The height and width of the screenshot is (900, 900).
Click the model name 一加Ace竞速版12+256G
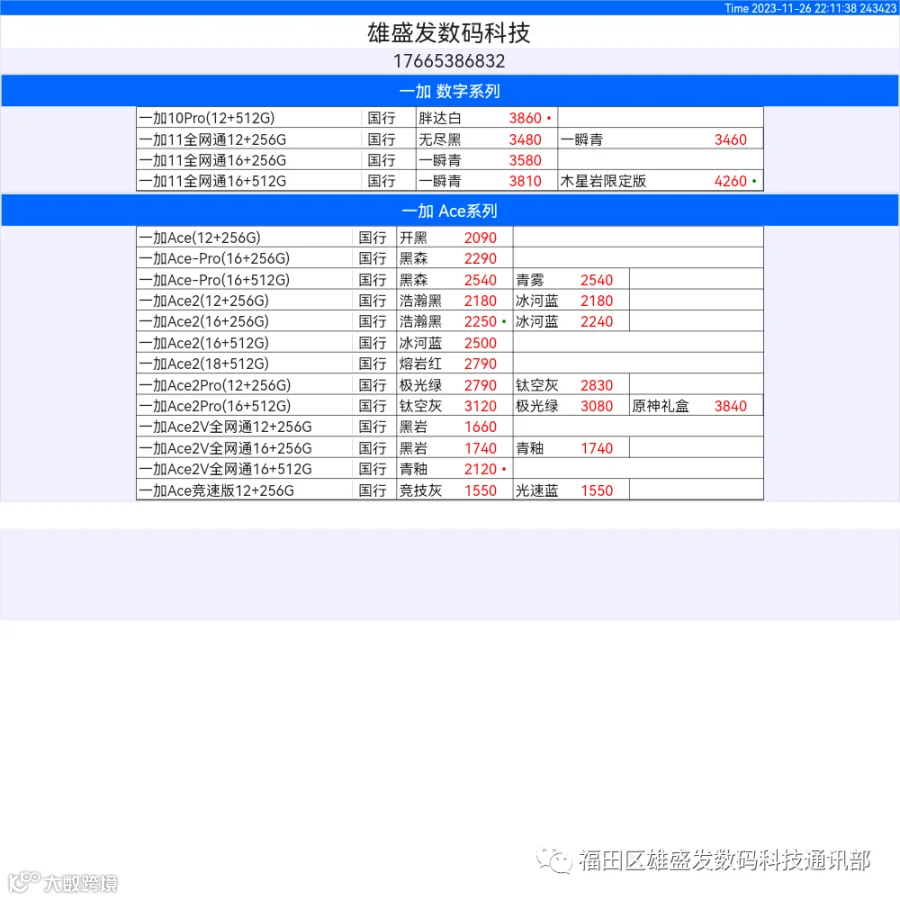coord(216,490)
